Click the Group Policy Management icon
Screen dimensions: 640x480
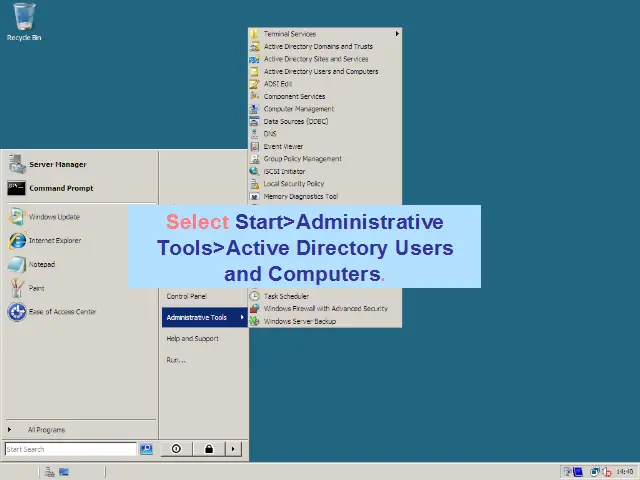(x=254, y=159)
